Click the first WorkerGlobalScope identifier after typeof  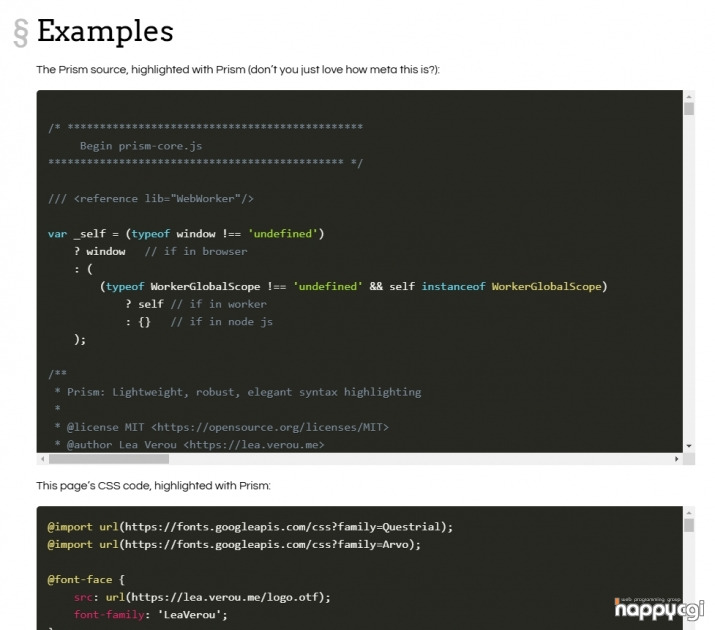[205, 287]
